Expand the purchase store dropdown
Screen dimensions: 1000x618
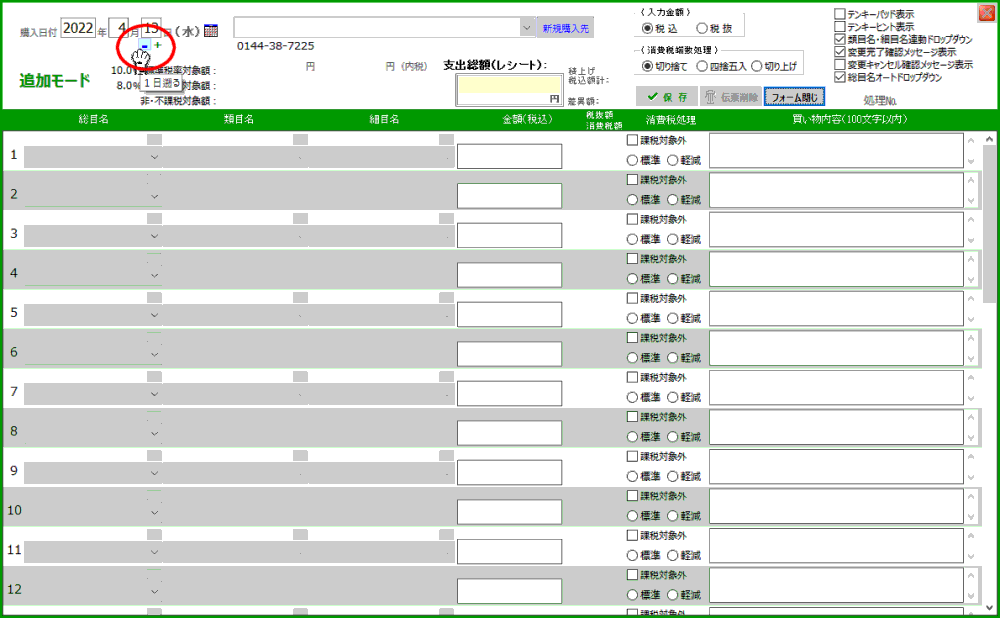point(527,28)
